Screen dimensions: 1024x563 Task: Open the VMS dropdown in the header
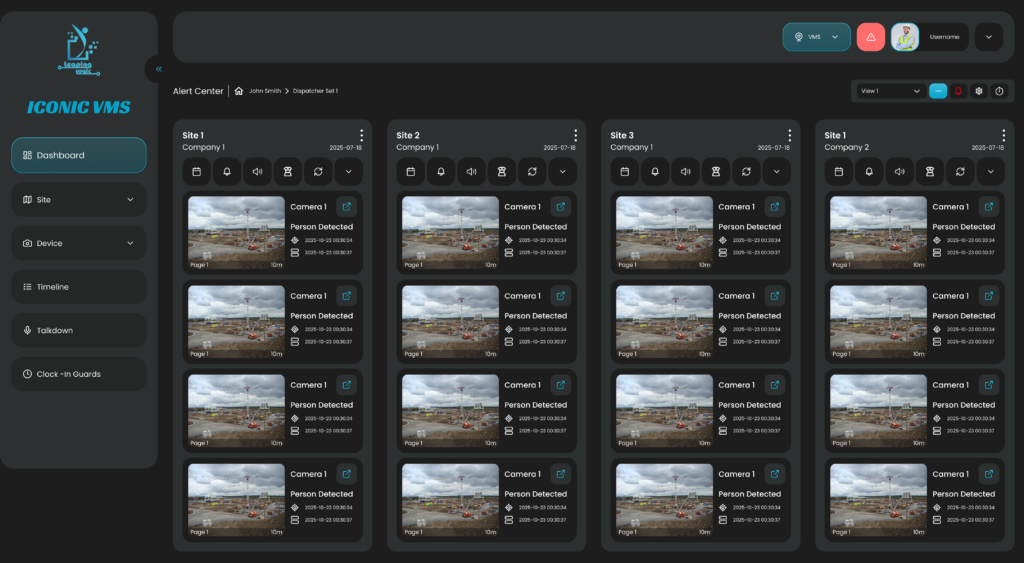pos(816,37)
